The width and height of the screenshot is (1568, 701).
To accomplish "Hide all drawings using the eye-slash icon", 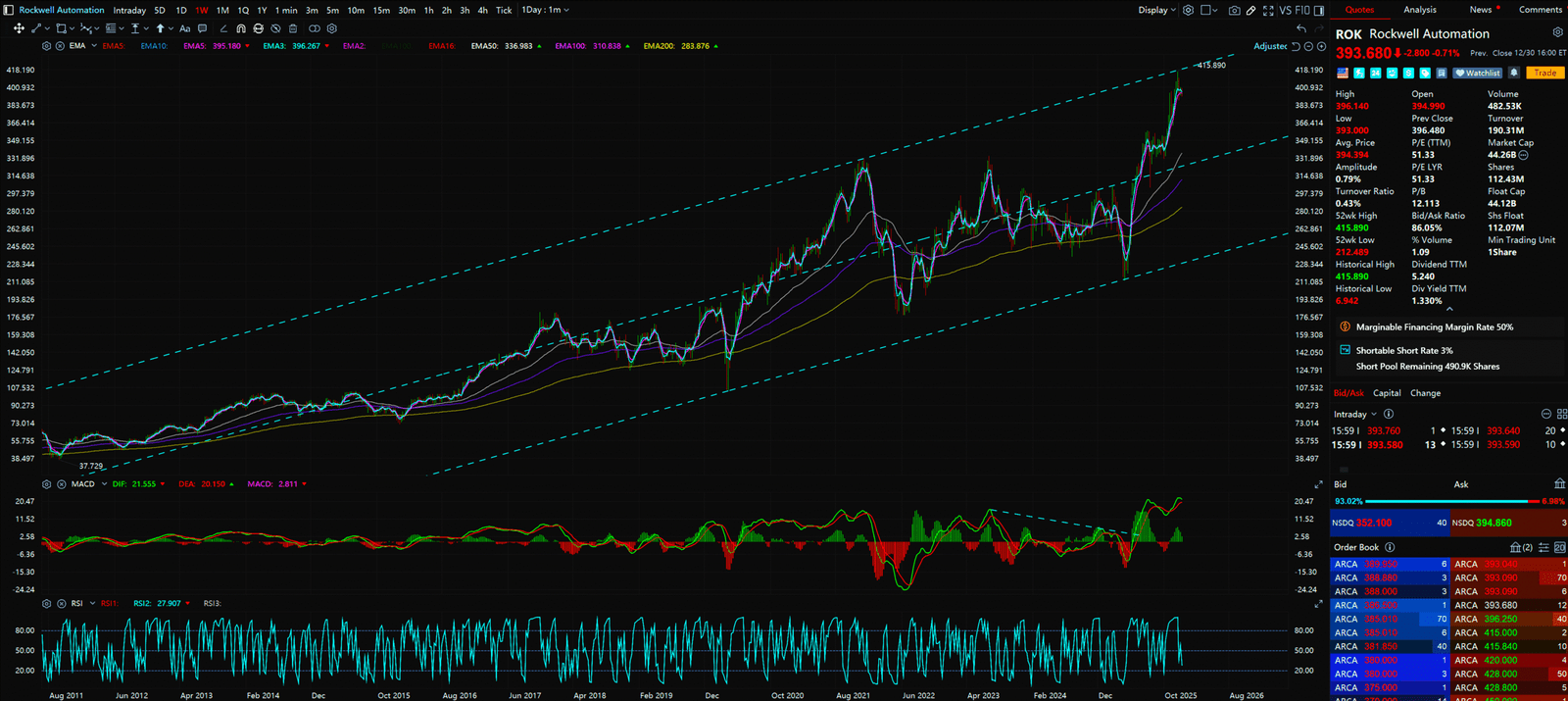I will click(x=275, y=28).
